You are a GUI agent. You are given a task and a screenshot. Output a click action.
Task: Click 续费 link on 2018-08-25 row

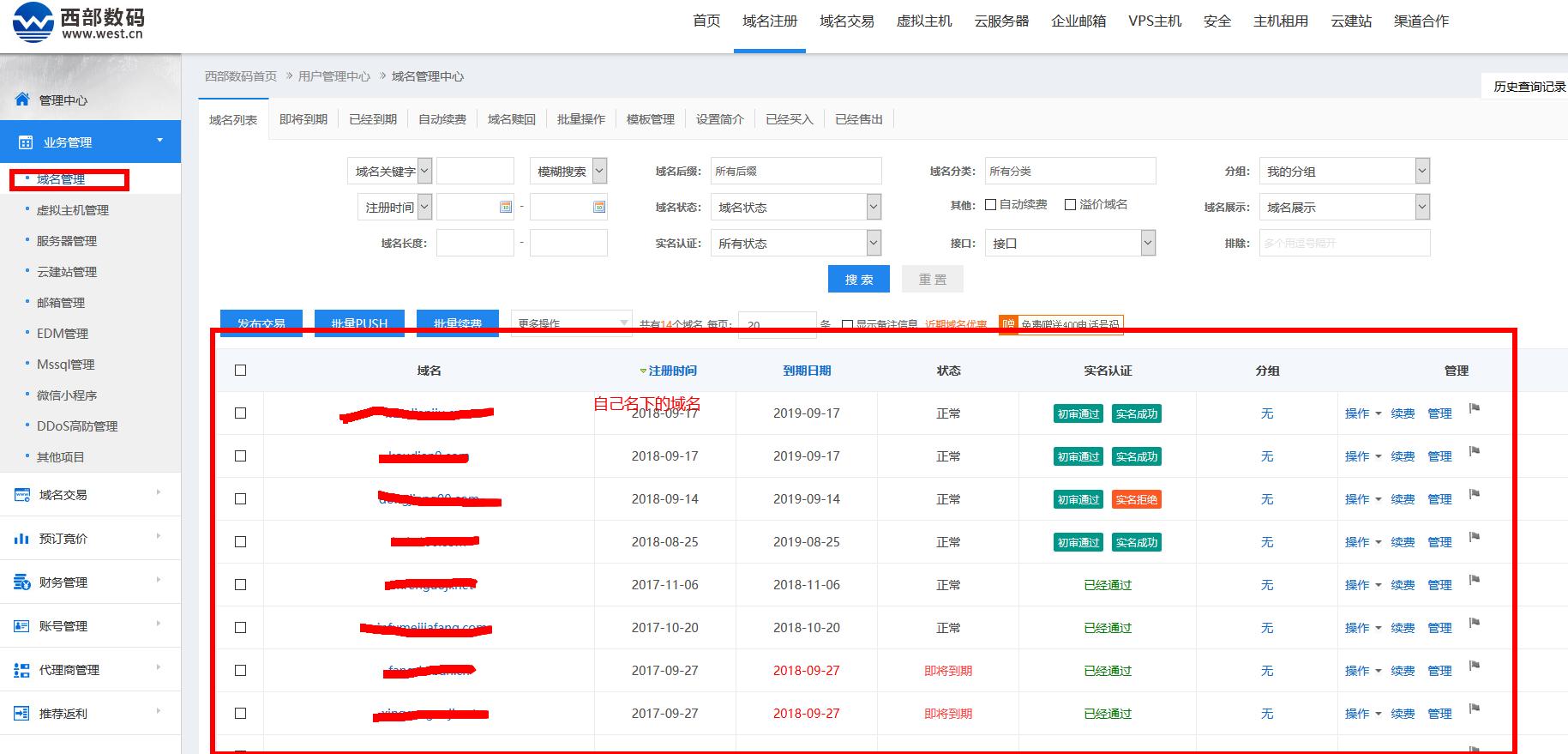[1403, 542]
